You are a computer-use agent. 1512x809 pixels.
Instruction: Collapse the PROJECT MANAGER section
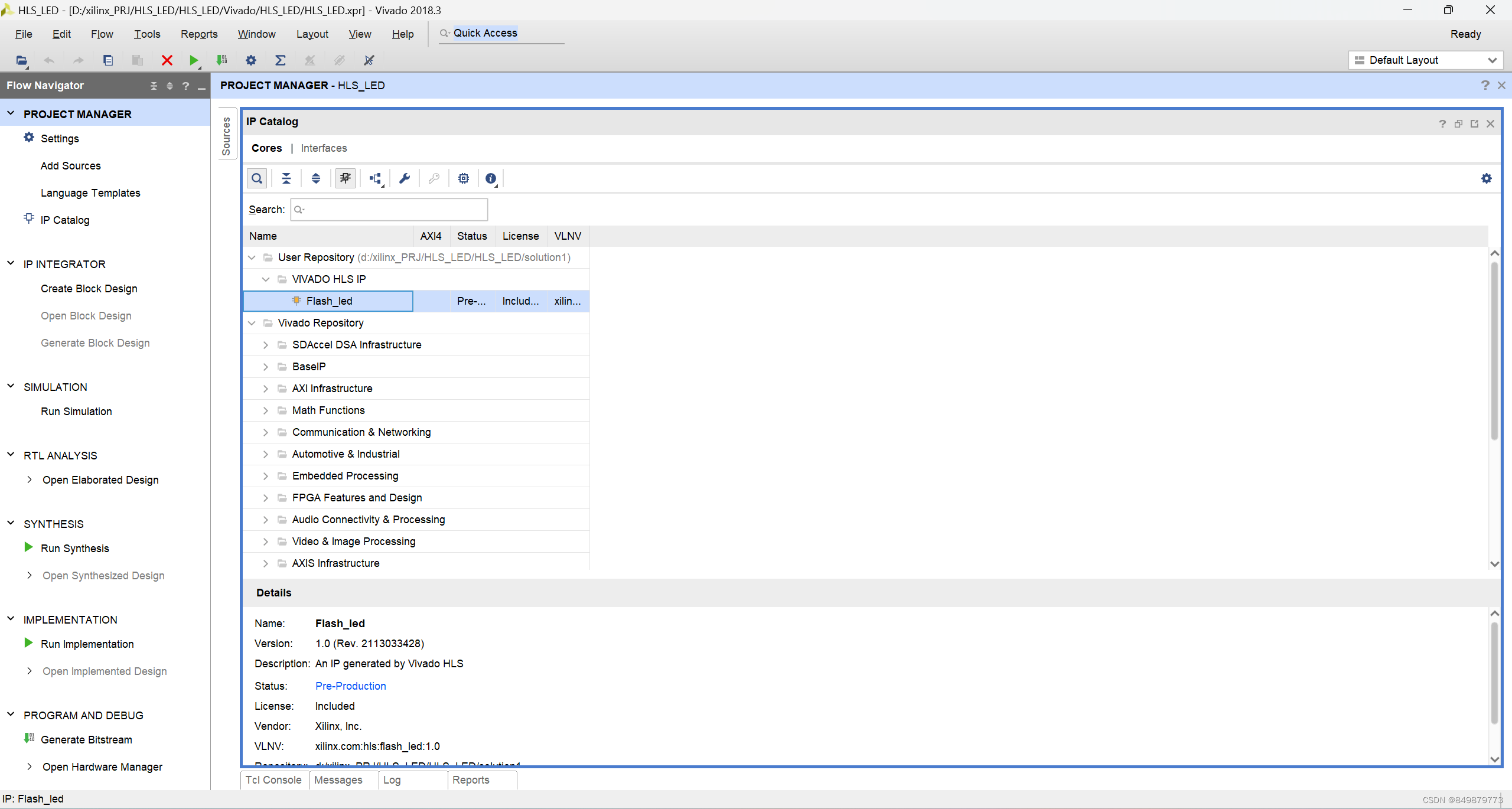(x=11, y=113)
